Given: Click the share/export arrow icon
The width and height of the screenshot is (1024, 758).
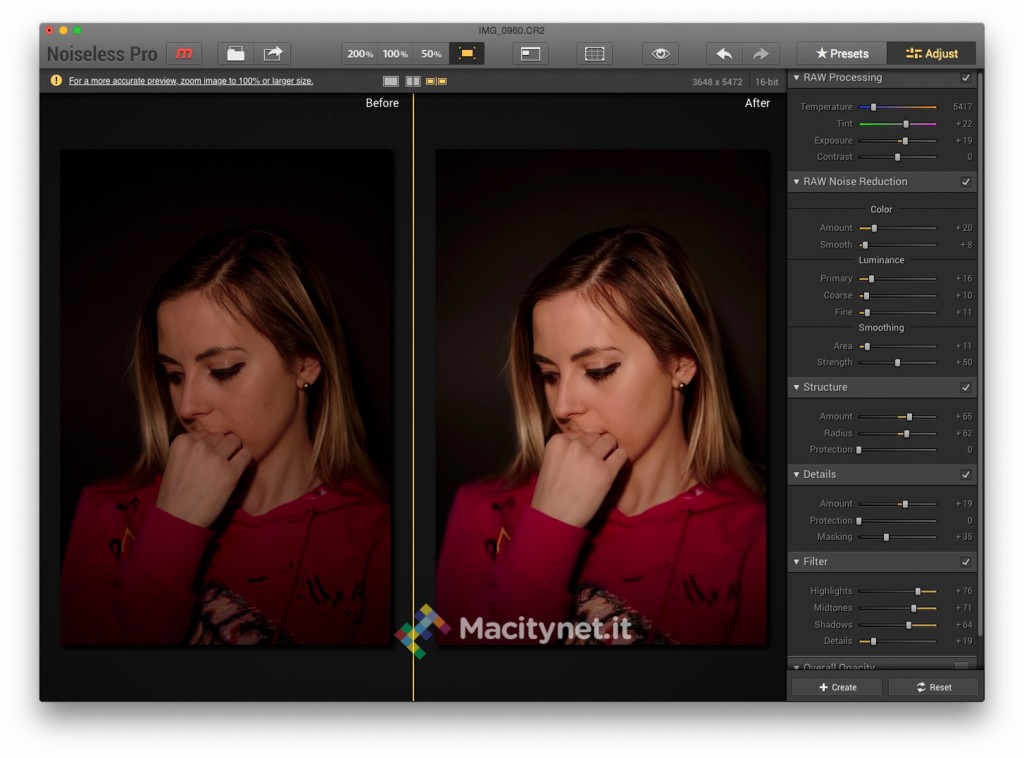Looking at the screenshot, I should point(272,54).
